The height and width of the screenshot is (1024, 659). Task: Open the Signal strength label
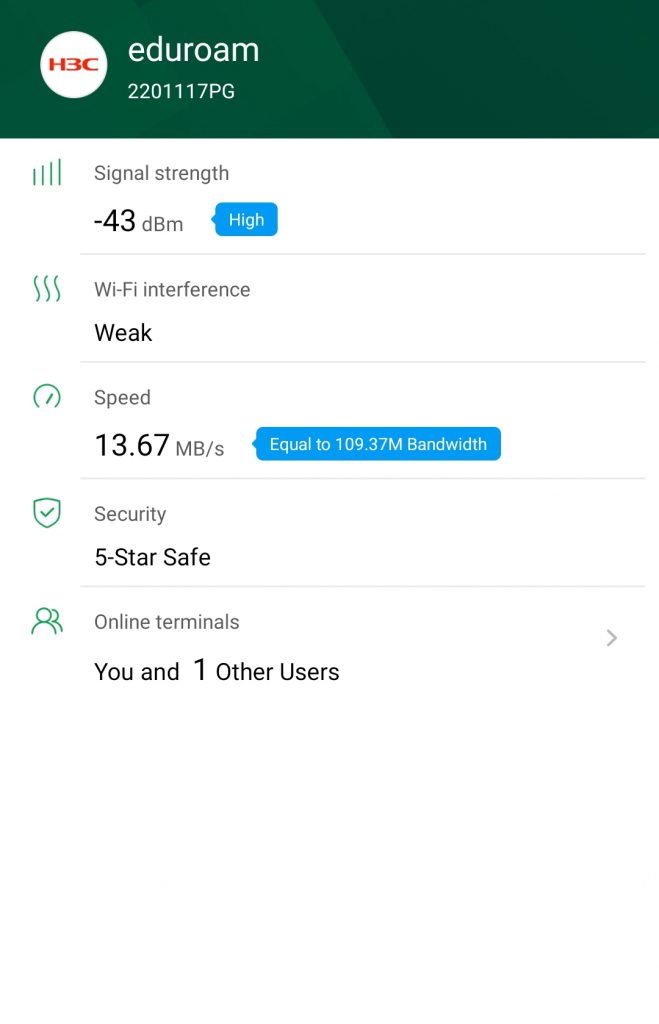161,173
